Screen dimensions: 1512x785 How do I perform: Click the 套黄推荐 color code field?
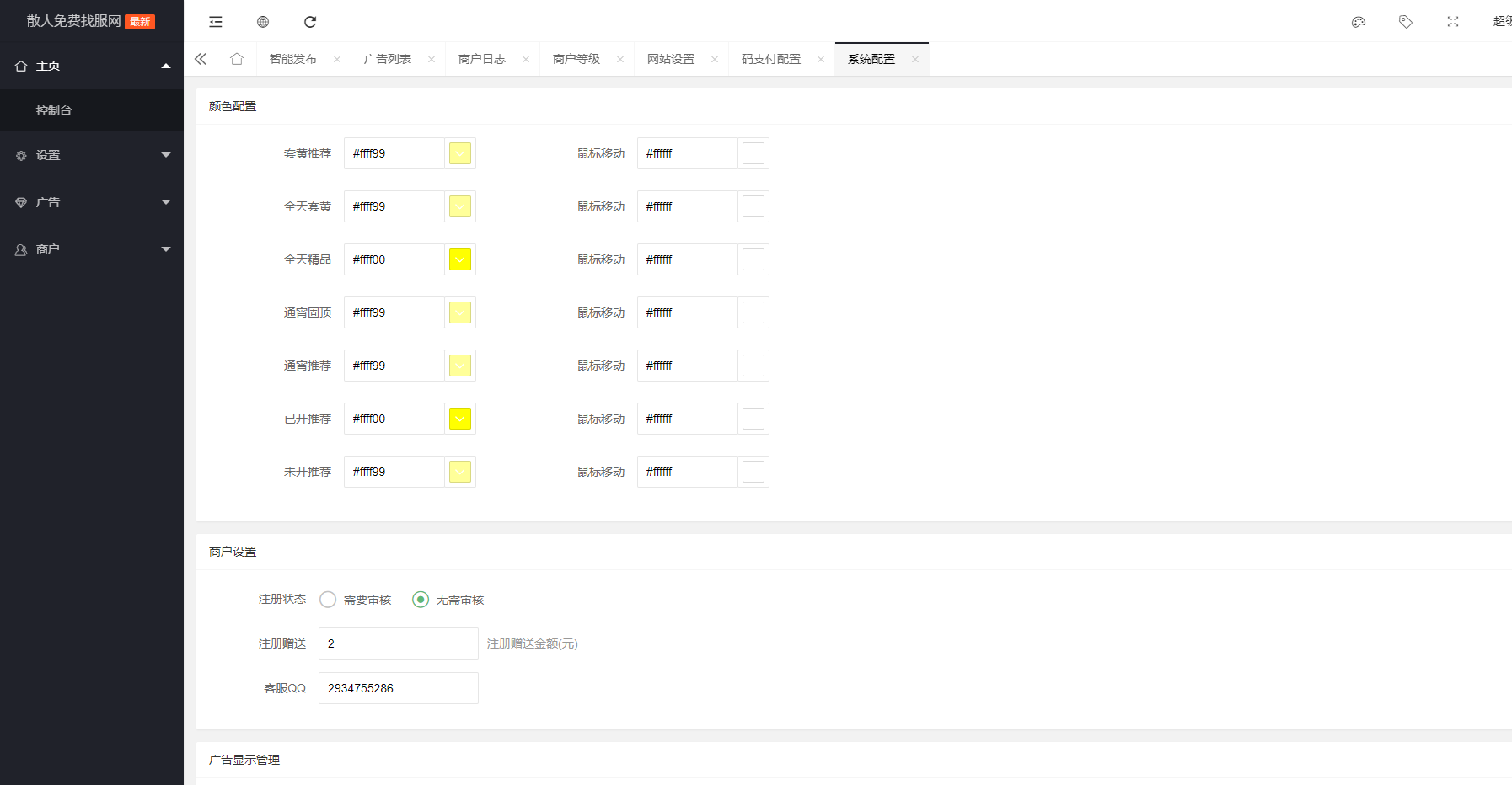394,153
